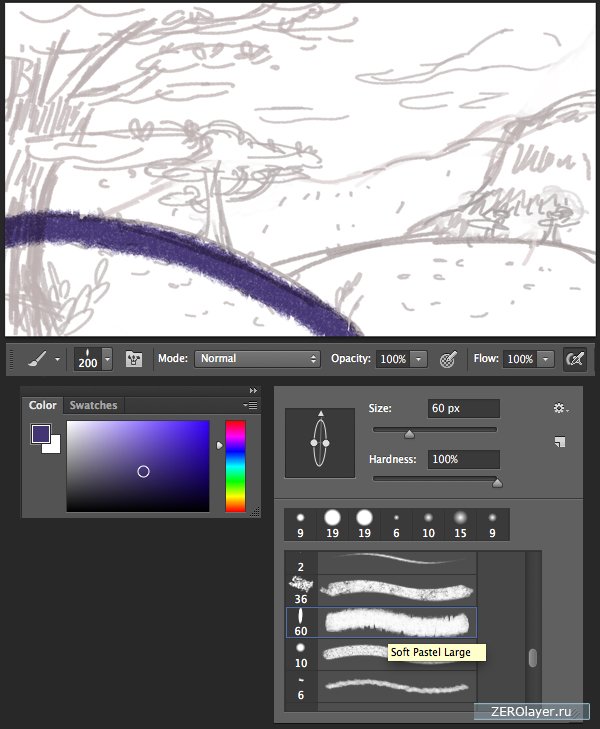The image size is (600, 729).
Task: Toggle the airbrush build-up icon
Action: pyautogui.click(x=574, y=359)
